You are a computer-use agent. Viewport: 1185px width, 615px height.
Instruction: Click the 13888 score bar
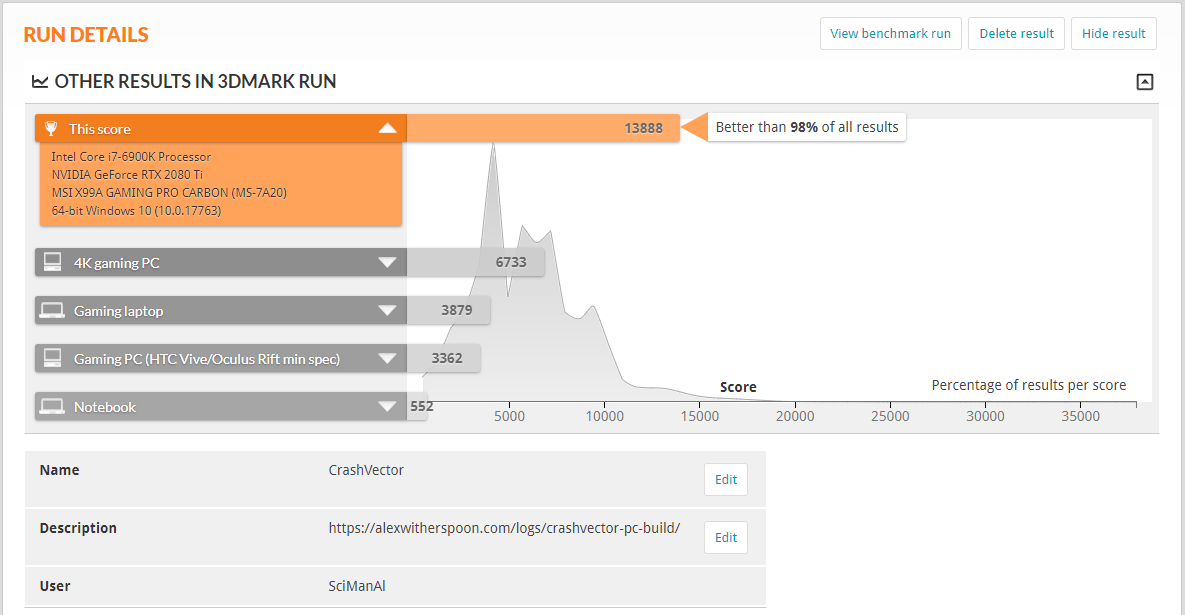tap(543, 128)
